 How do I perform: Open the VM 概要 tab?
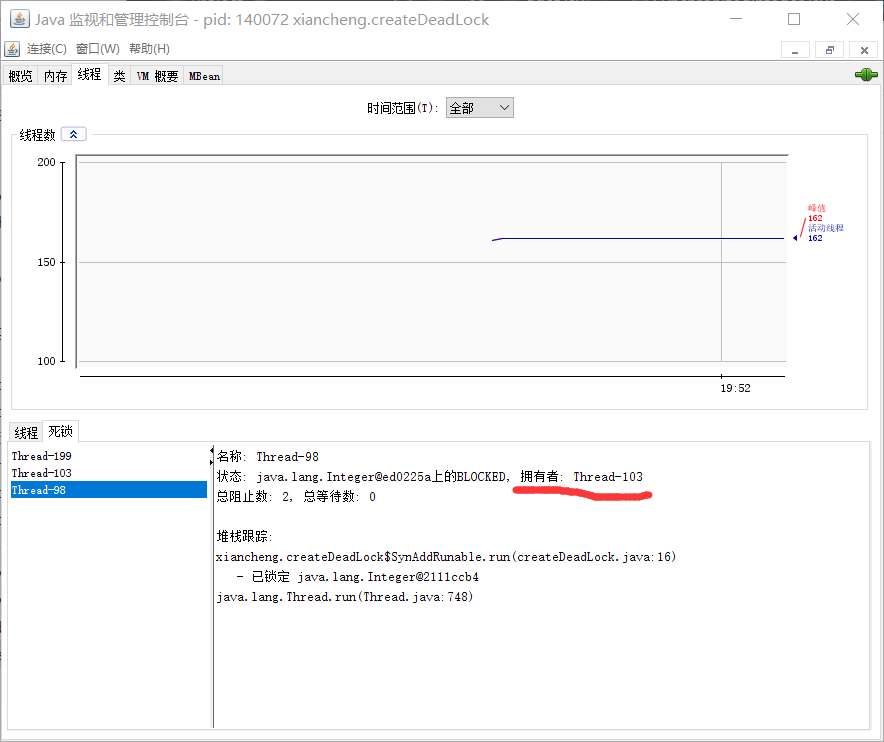157,76
